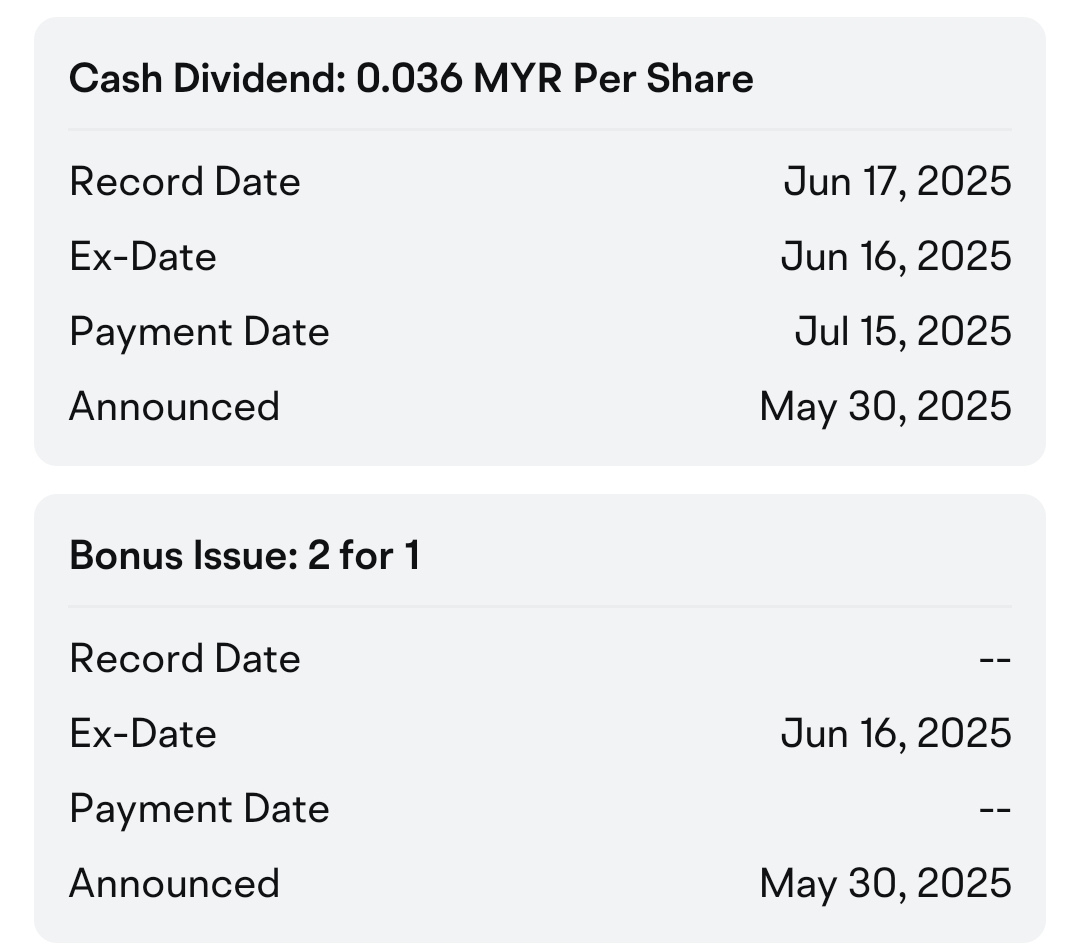Click the Jun 17, 2025 record date value
The width and height of the screenshot is (1080, 952).
click(x=897, y=182)
